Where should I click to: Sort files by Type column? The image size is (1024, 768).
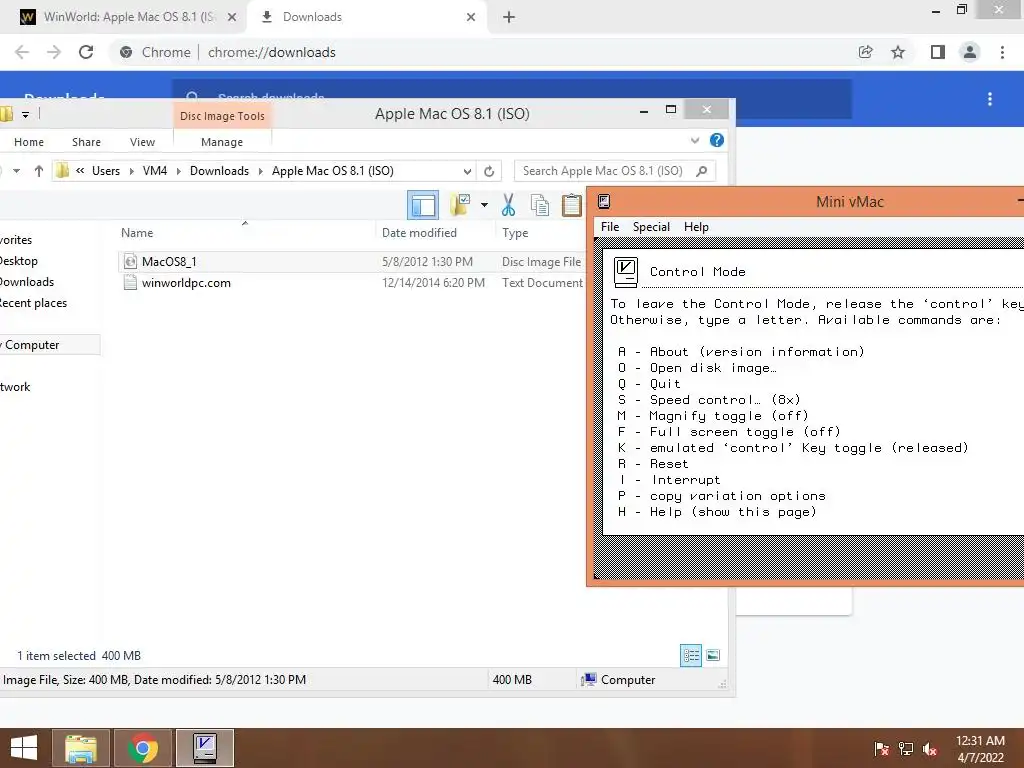(515, 232)
